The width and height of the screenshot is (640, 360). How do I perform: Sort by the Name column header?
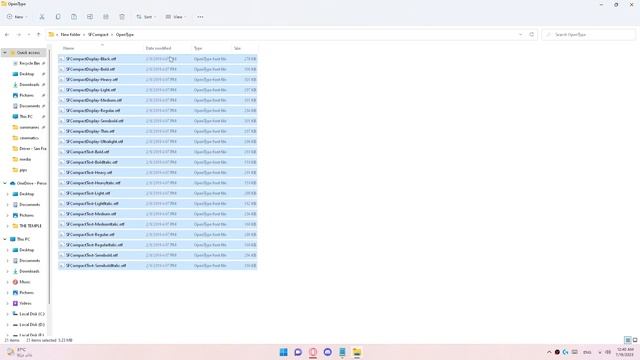(101, 48)
